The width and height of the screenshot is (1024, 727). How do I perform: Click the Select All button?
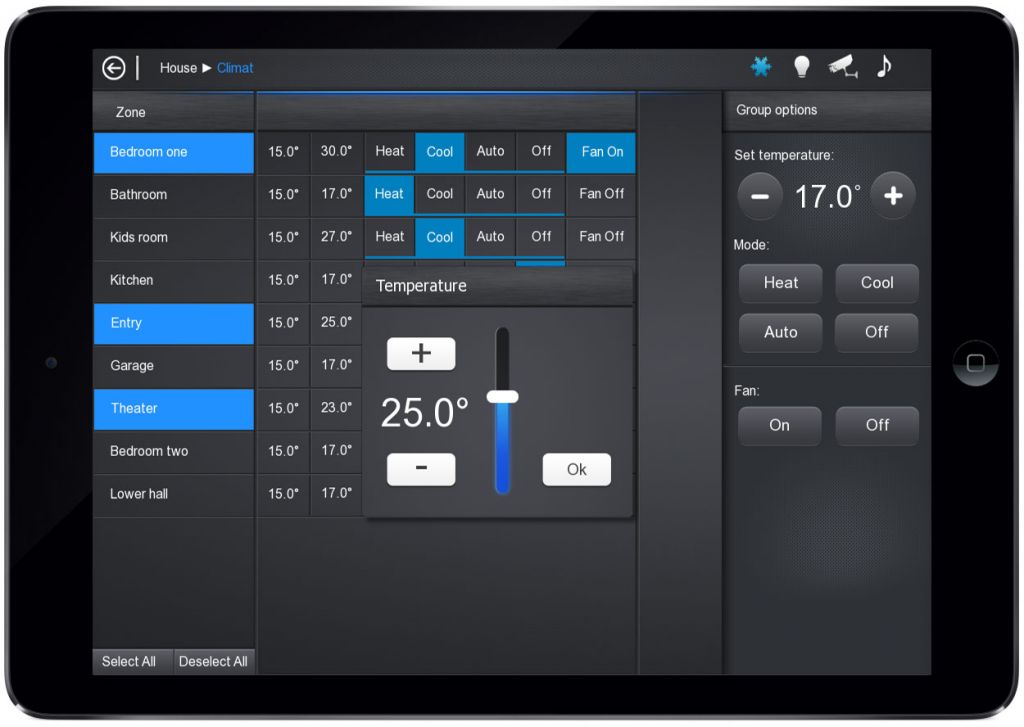pos(129,661)
